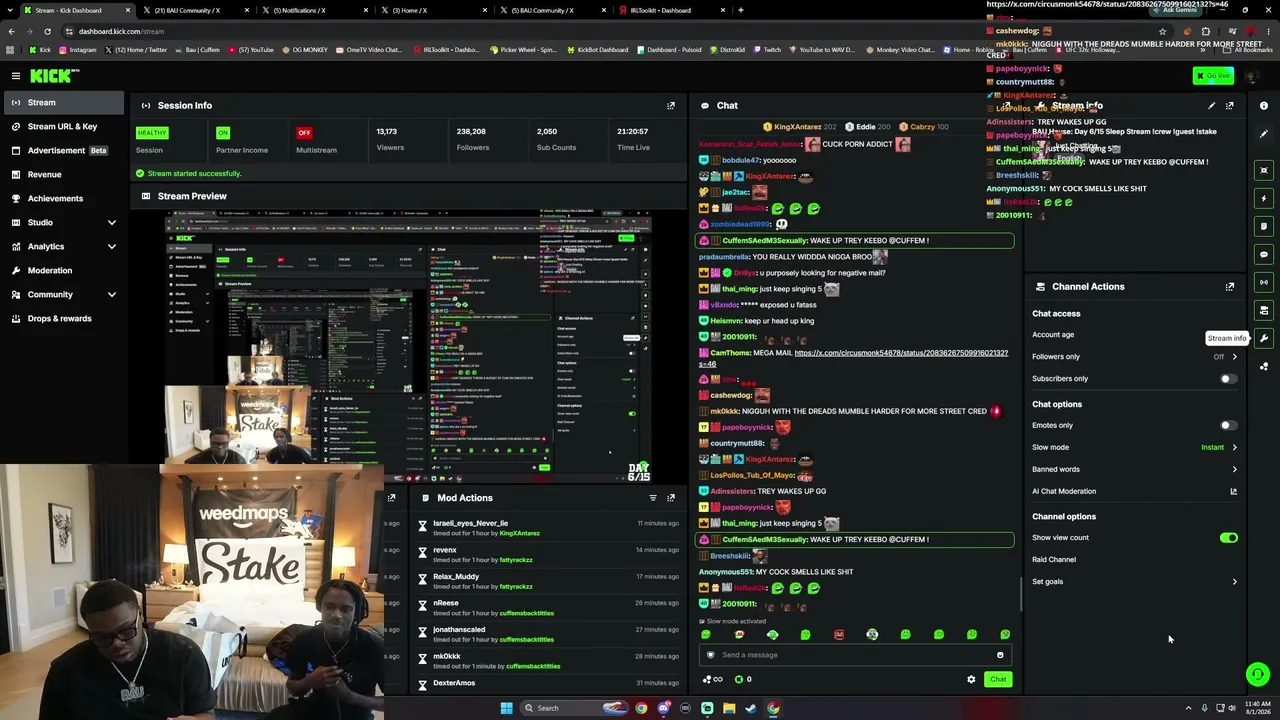Click the green Go live button
1280x720 pixels.
coord(1213,76)
